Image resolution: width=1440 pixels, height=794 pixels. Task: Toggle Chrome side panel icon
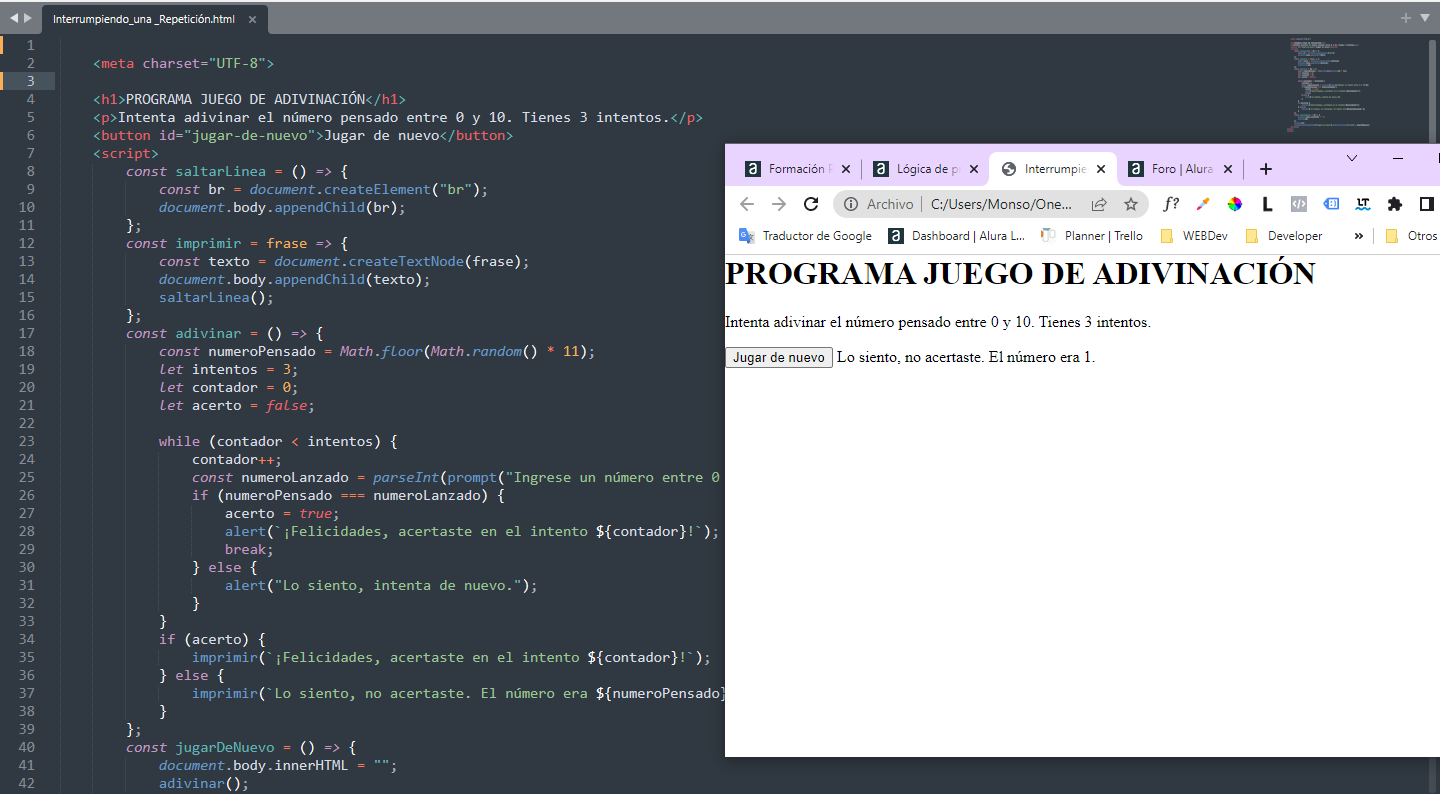pyautogui.click(x=1427, y=204)
